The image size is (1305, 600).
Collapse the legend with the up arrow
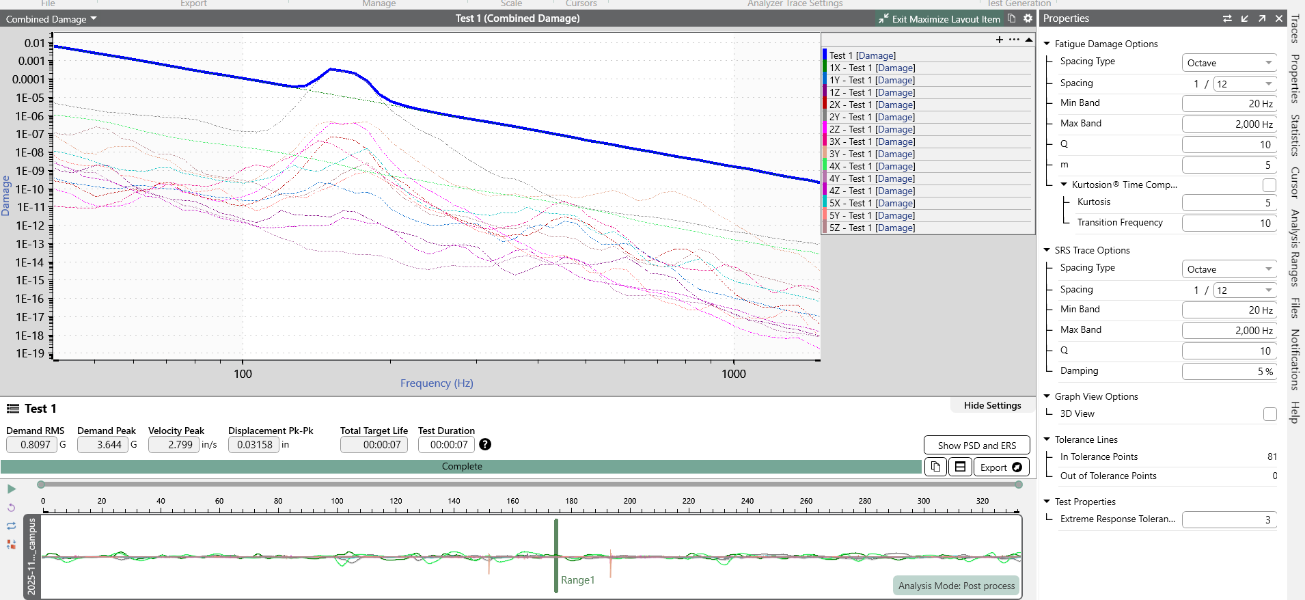1027,40
